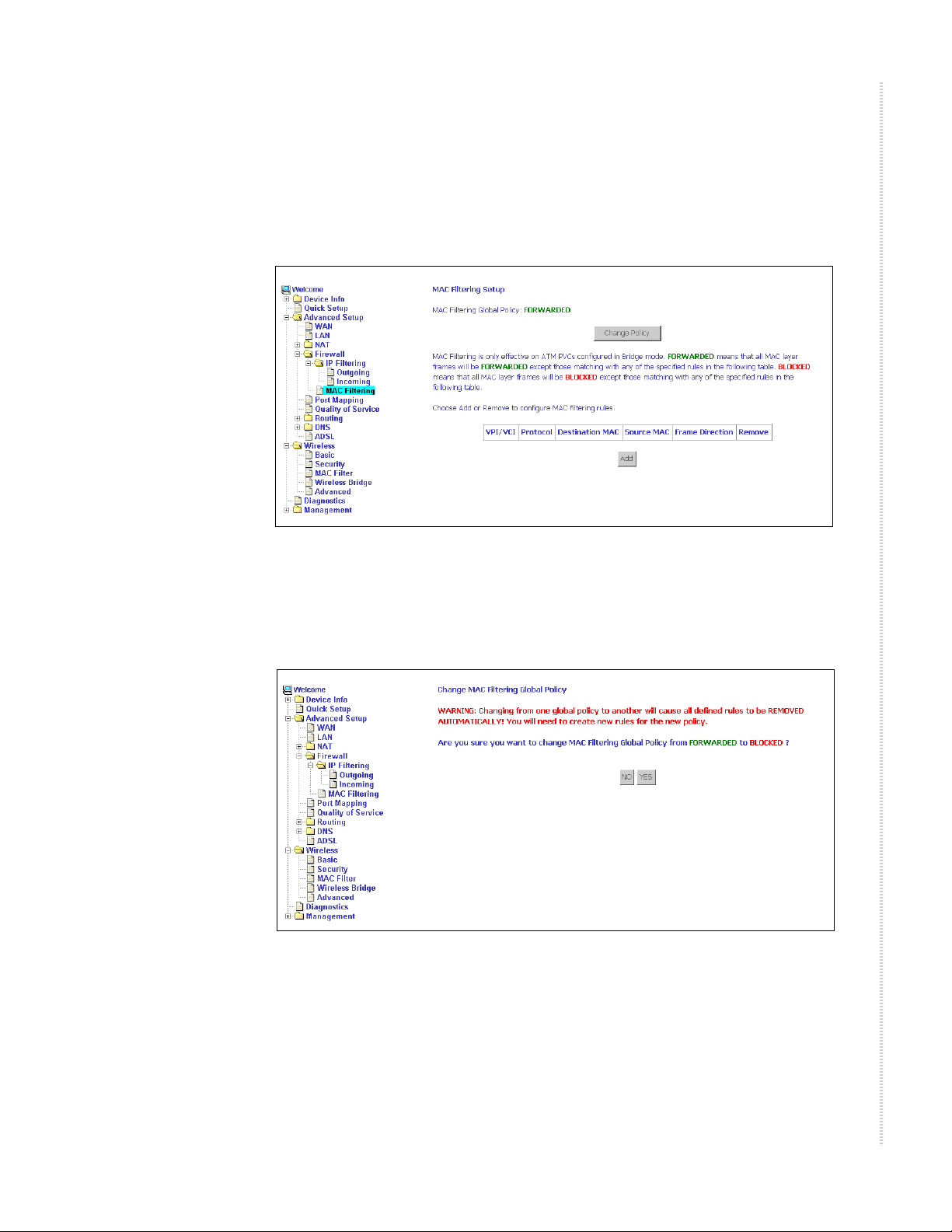The height and width of the screenshot is (1232, 952).
Task: Click Routing folder icon on MAC Filtering Setup screen
Action: [x=308, y=418]
